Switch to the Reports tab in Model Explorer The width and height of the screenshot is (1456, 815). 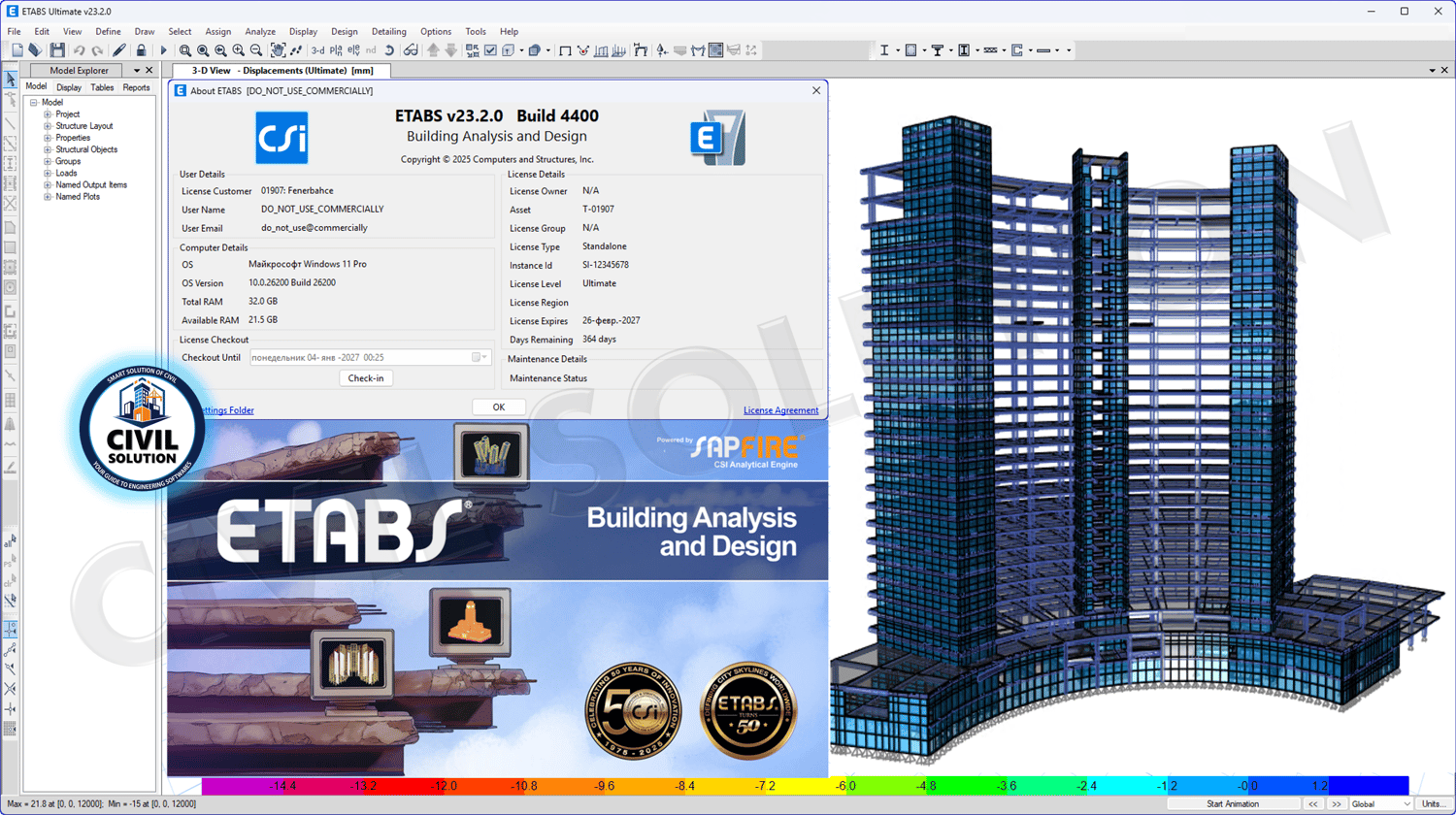pyautogui.click(x=136, y=87)
